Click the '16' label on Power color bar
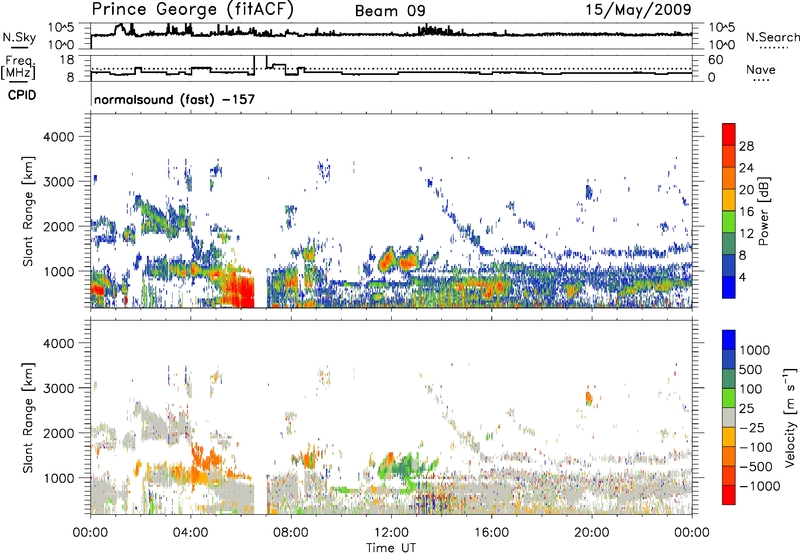The image size is (800, 554). point(746,212)
